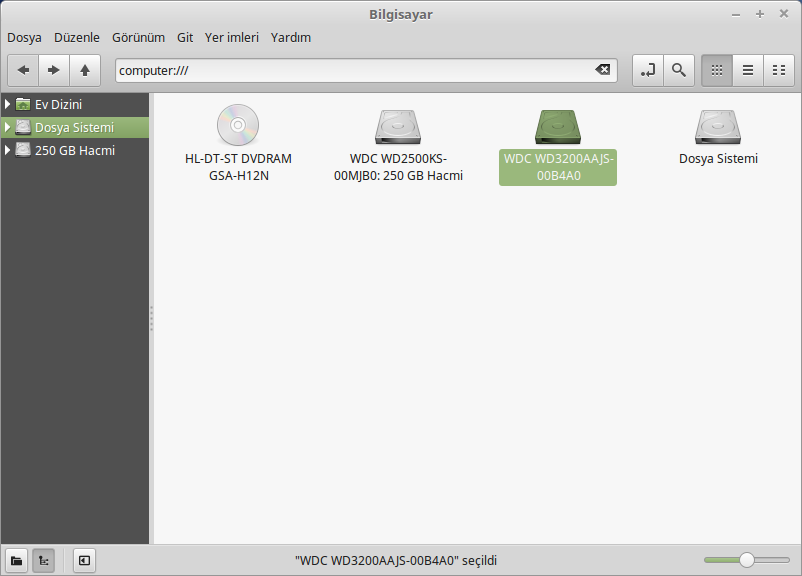Click the sidebar pane separator handle
The image size is (802, 576).
[151, 318]
